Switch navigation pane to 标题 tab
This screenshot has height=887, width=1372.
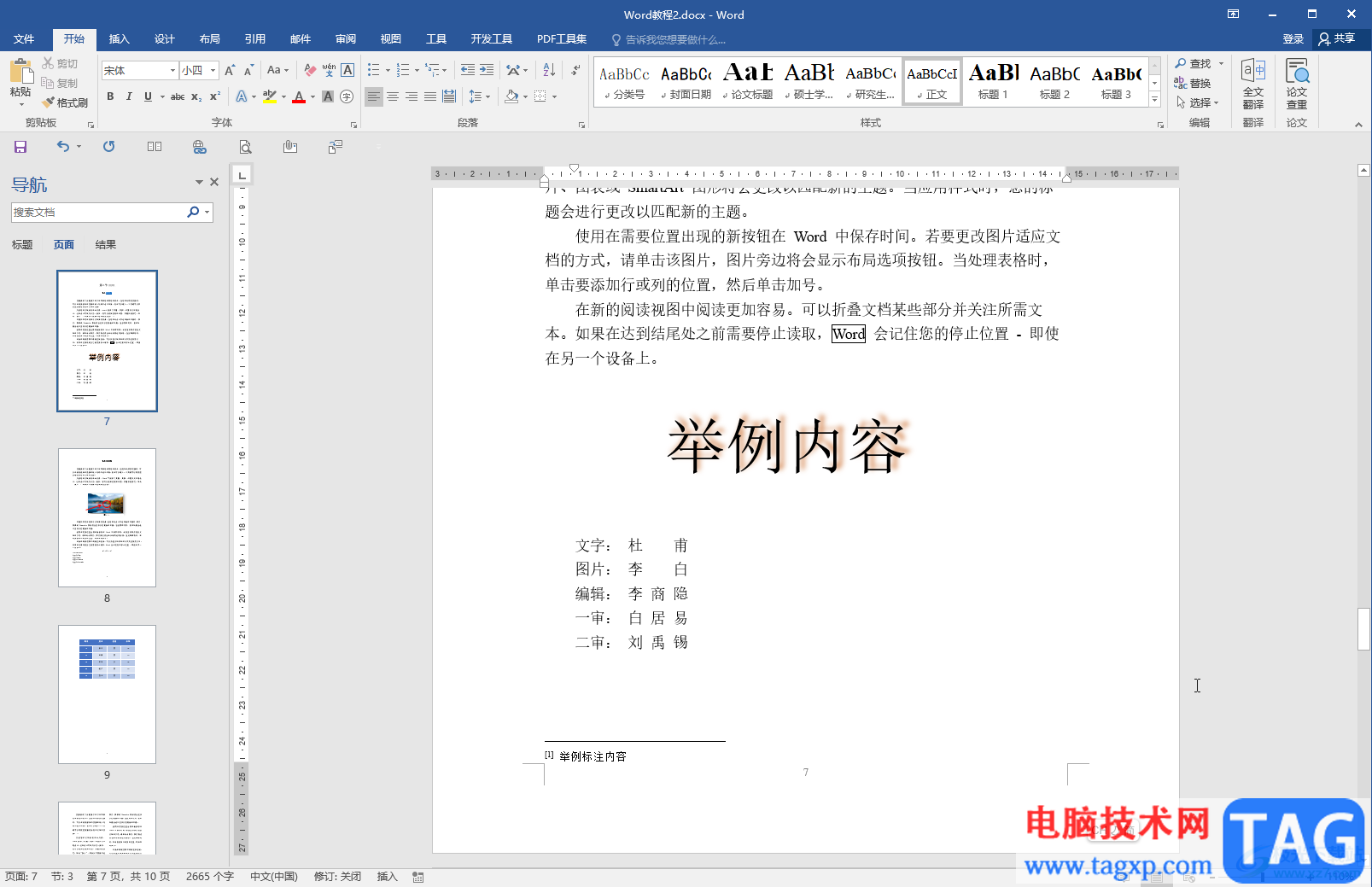point(22,245)
